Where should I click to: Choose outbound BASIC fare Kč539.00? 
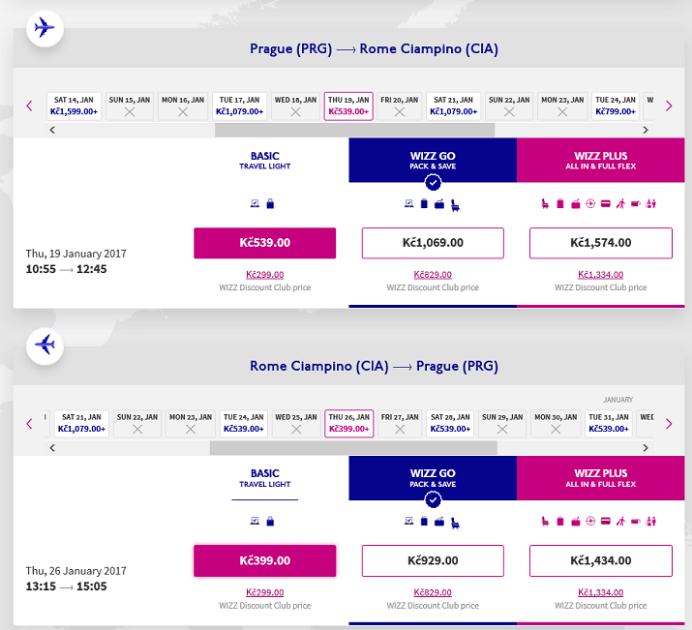pyautogui.click(x=265, y=243)
